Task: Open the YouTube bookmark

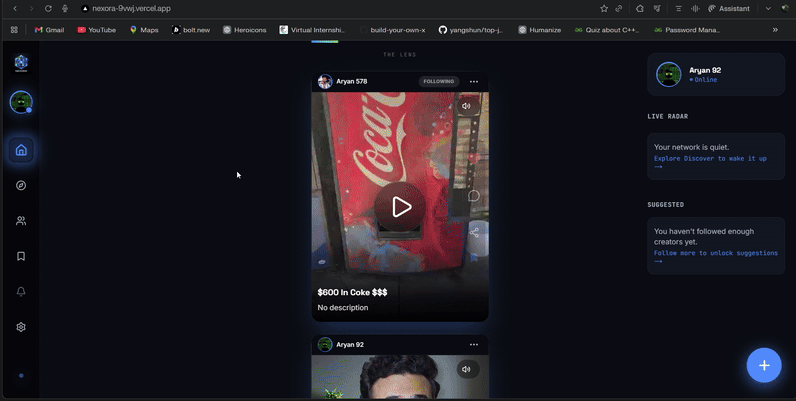Action: [x=96, y=30]
